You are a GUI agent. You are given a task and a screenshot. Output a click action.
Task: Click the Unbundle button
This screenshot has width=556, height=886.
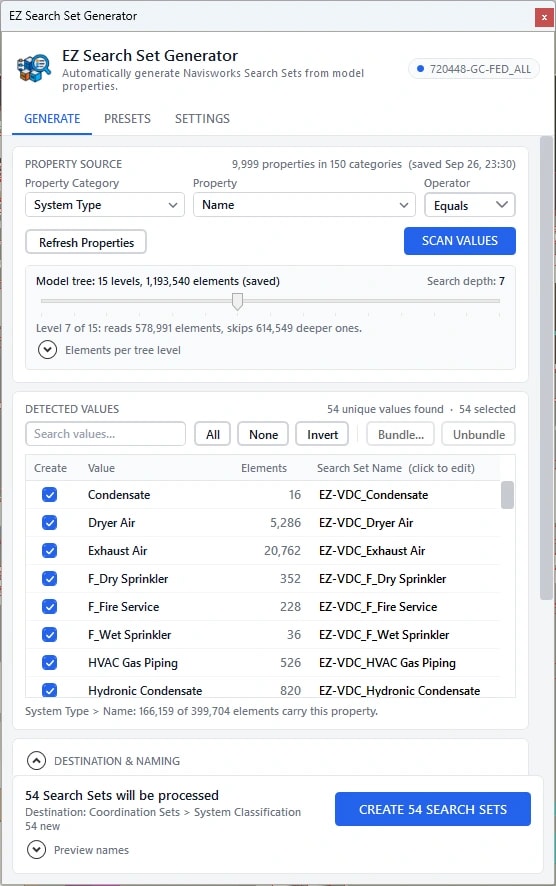[479, 435]
